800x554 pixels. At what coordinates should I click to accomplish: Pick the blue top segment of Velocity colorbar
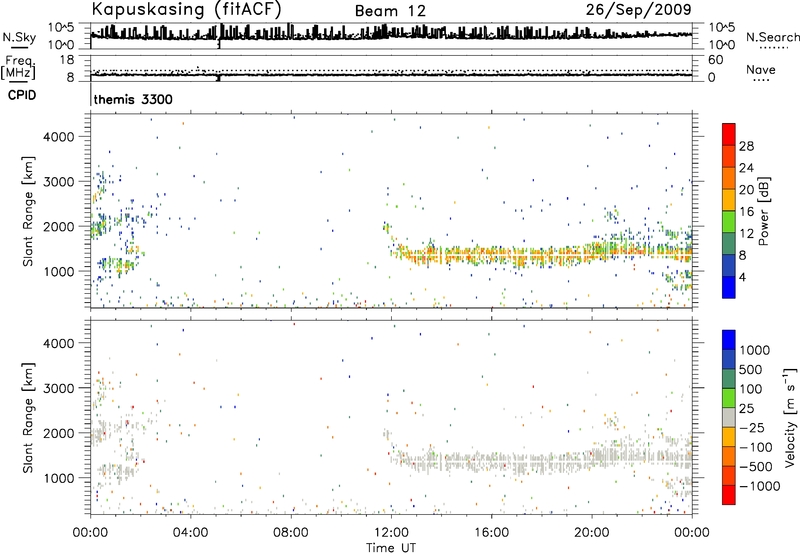pos(729,340)
